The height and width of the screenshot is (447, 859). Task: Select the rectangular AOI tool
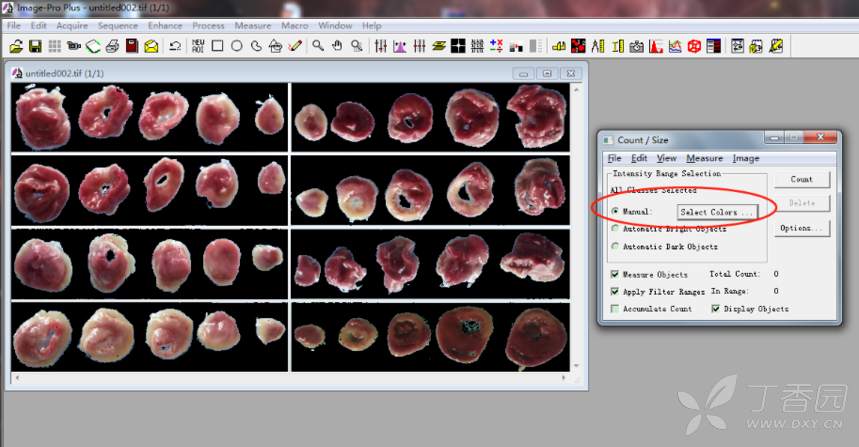coord(217,46)
